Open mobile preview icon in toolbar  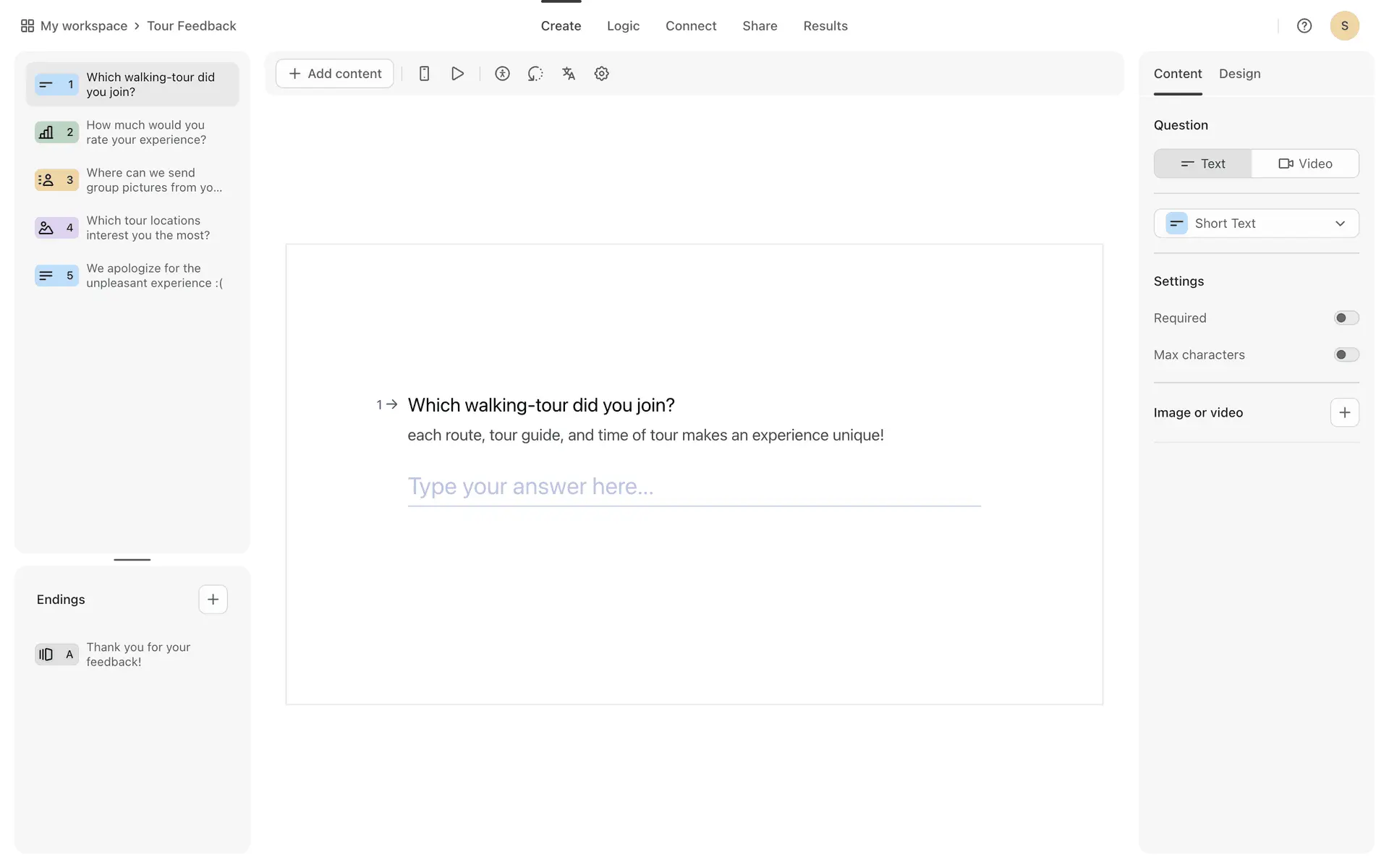425,74
